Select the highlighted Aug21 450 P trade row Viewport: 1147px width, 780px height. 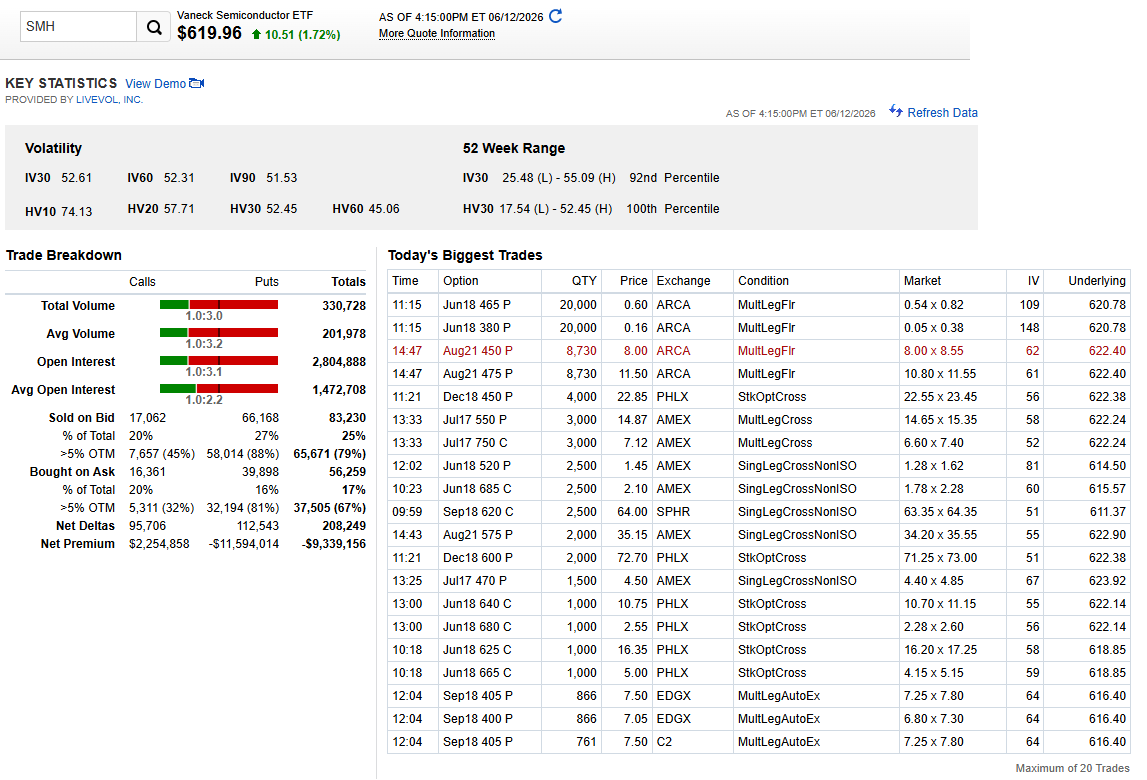pyautogui.click(x=759, y=351)
